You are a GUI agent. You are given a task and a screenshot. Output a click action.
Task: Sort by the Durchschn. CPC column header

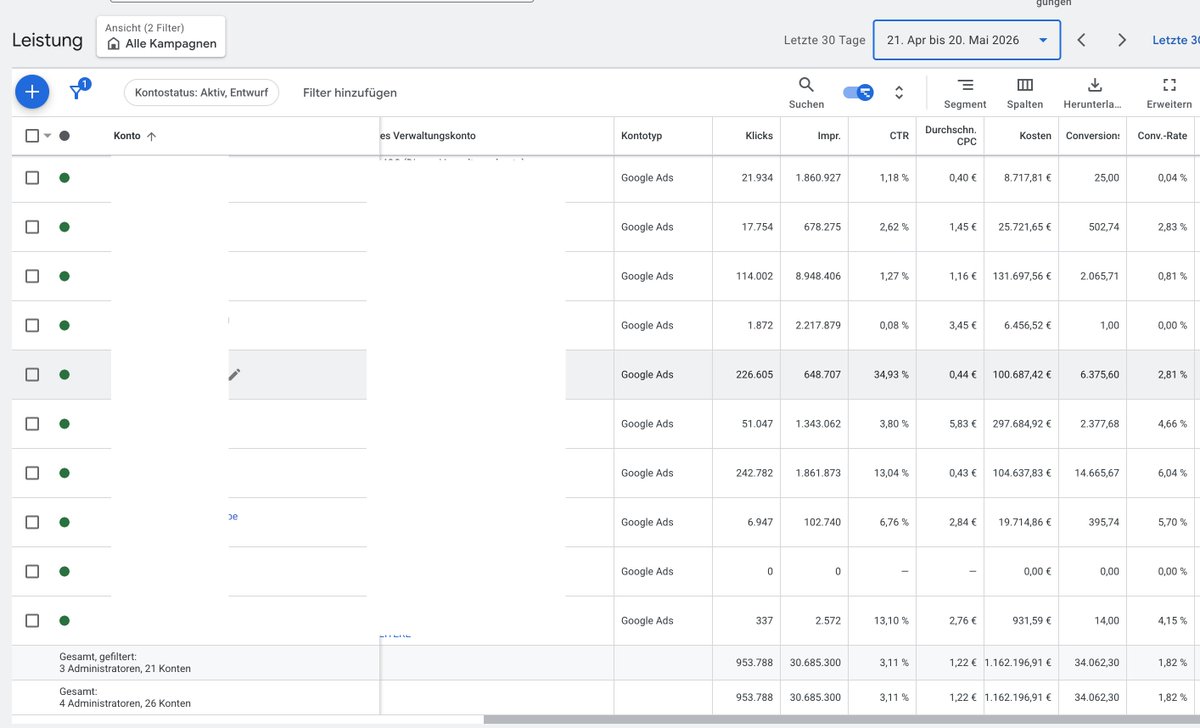(x=950, y=136)
